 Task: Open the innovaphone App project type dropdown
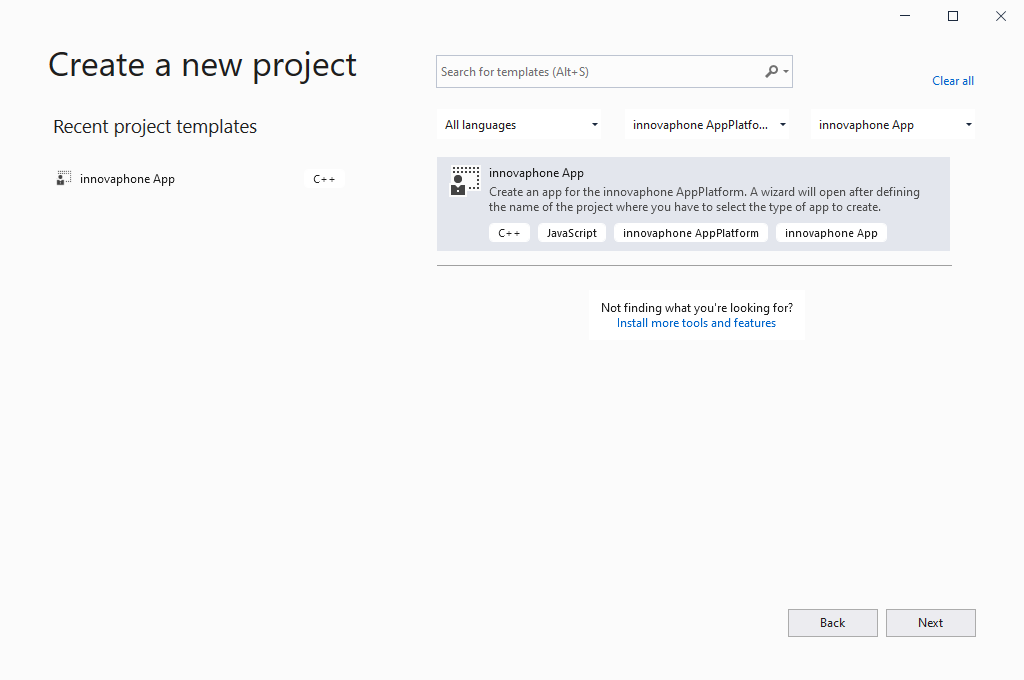pos(893,125)
